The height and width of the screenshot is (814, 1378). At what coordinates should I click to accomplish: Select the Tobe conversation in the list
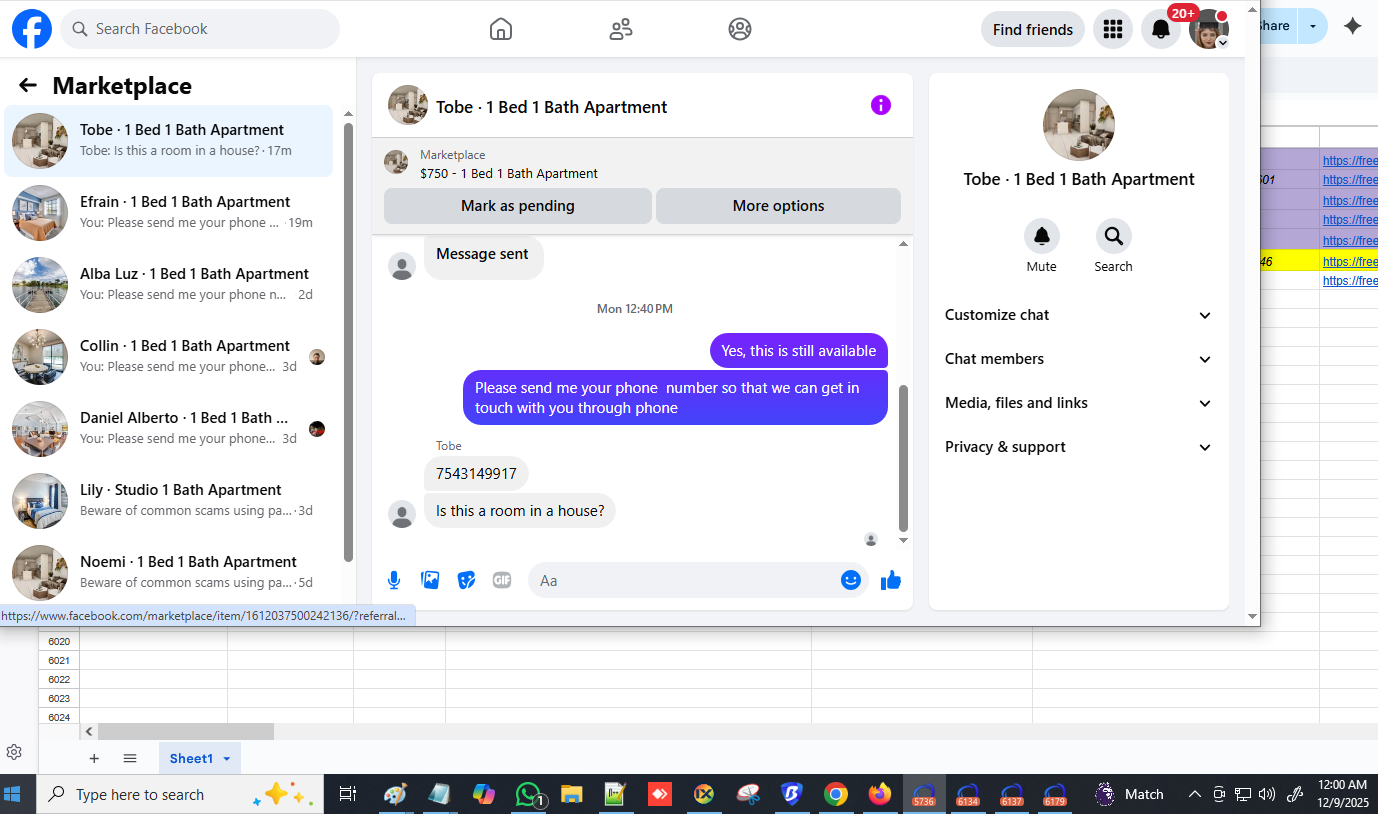tap(168, 141)
